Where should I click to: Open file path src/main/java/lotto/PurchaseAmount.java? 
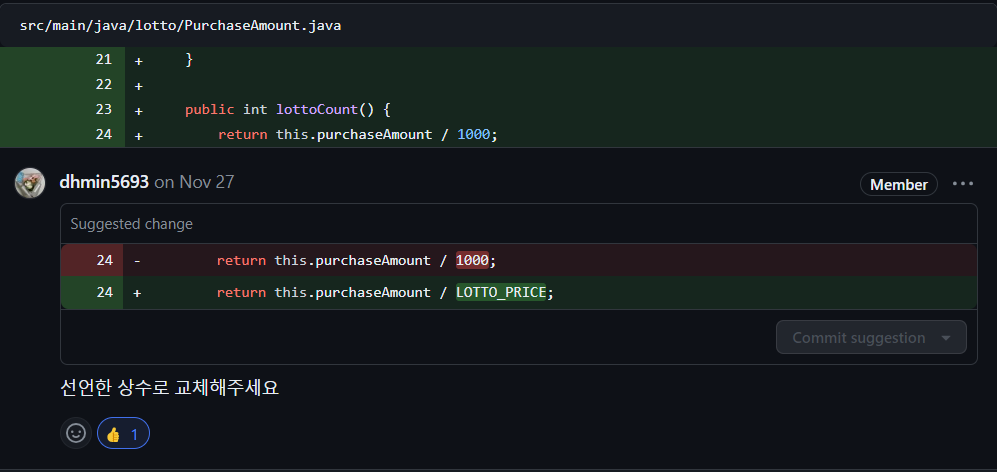pos(181,26)
